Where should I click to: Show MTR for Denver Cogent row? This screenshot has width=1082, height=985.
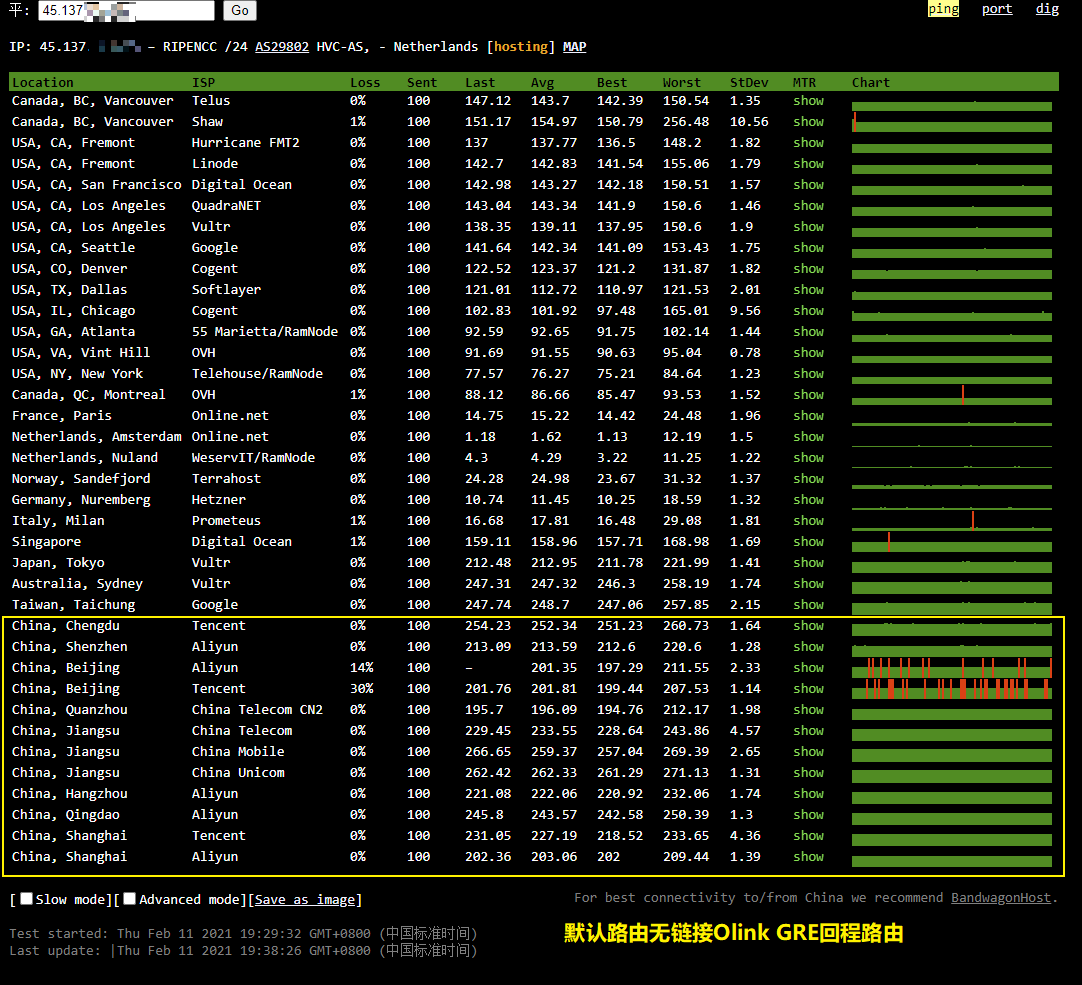click(808, 269)
